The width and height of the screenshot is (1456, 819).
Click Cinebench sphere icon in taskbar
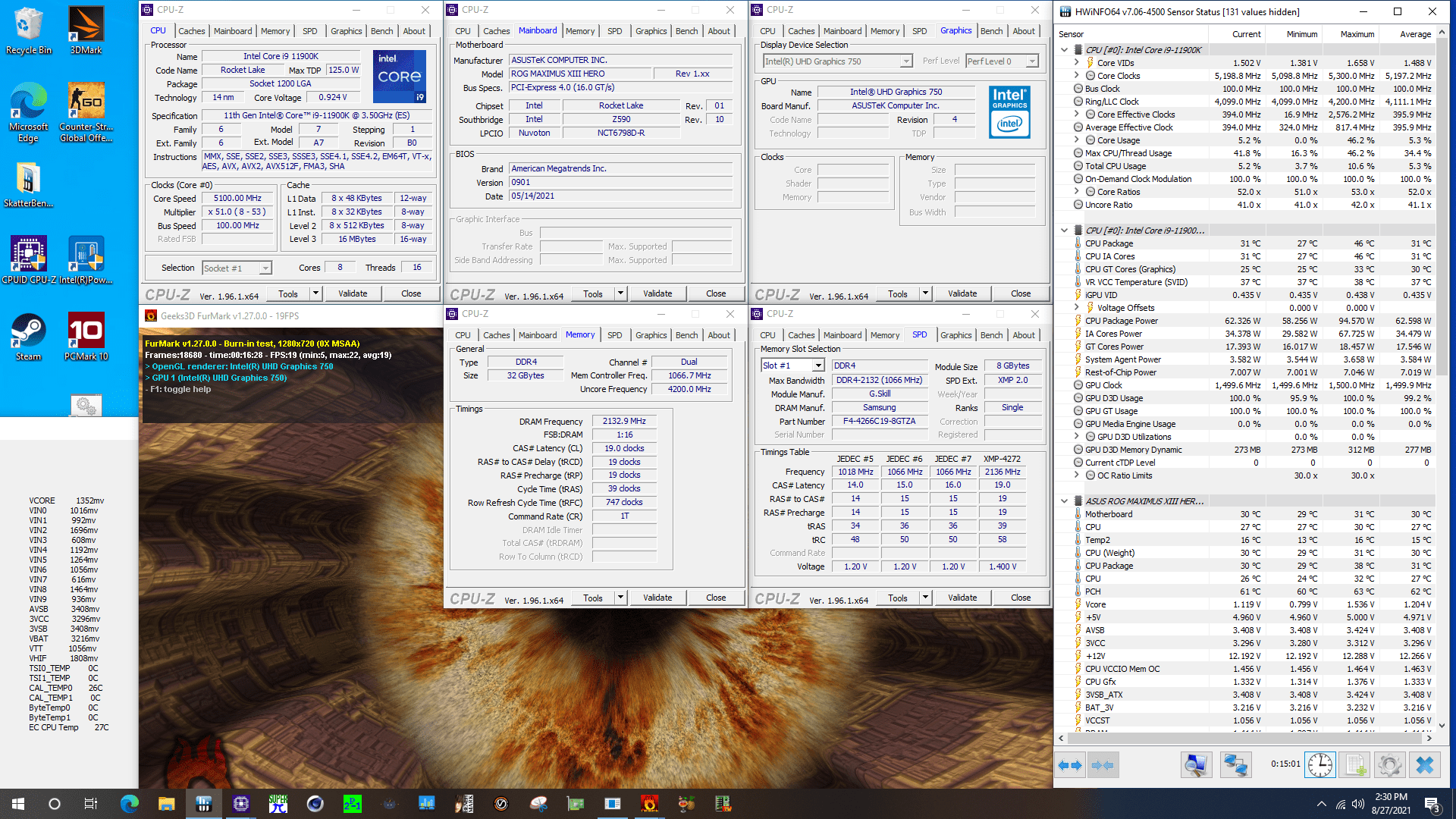click(315, 804)
